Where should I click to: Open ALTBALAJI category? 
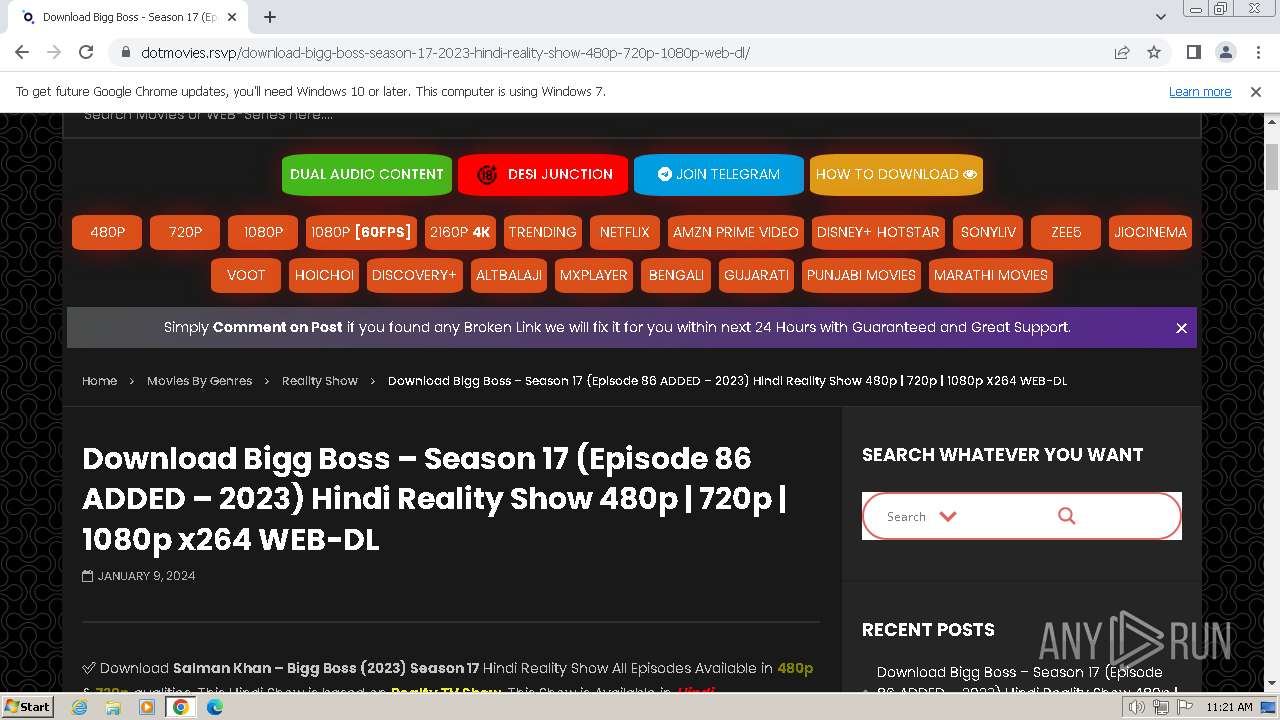509,275
